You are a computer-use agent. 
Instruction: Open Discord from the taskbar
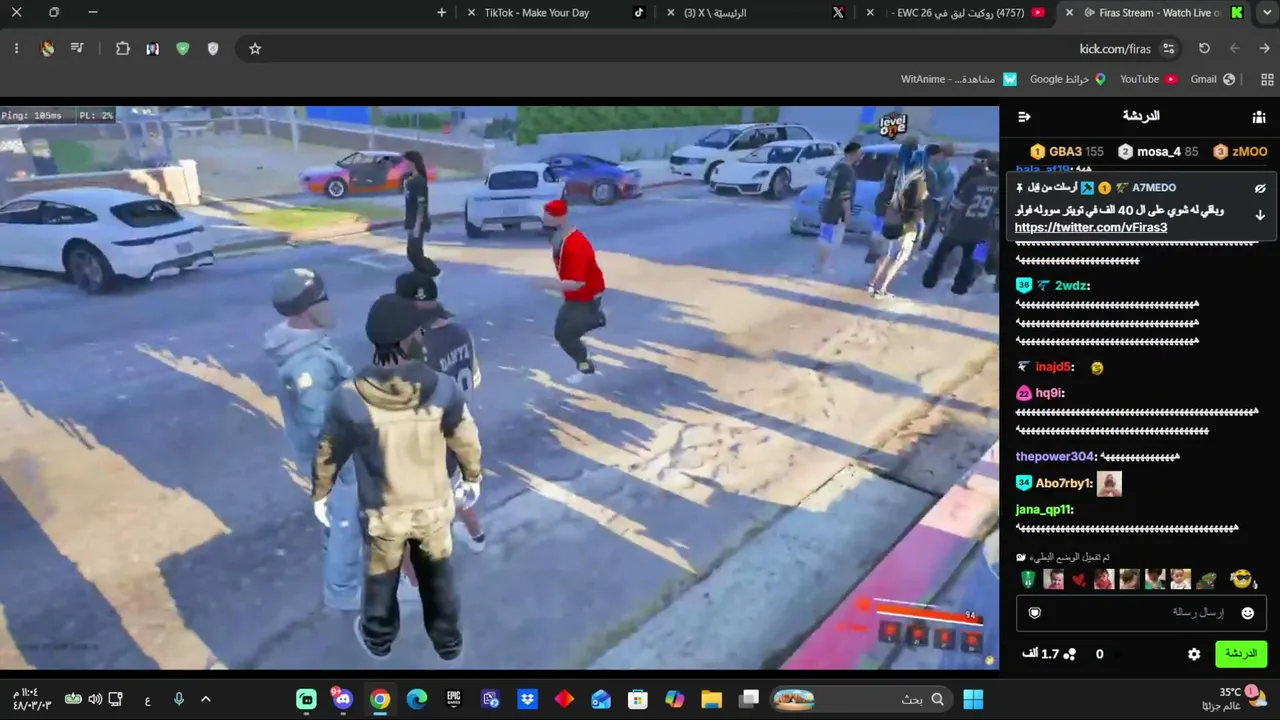[343, 699]
